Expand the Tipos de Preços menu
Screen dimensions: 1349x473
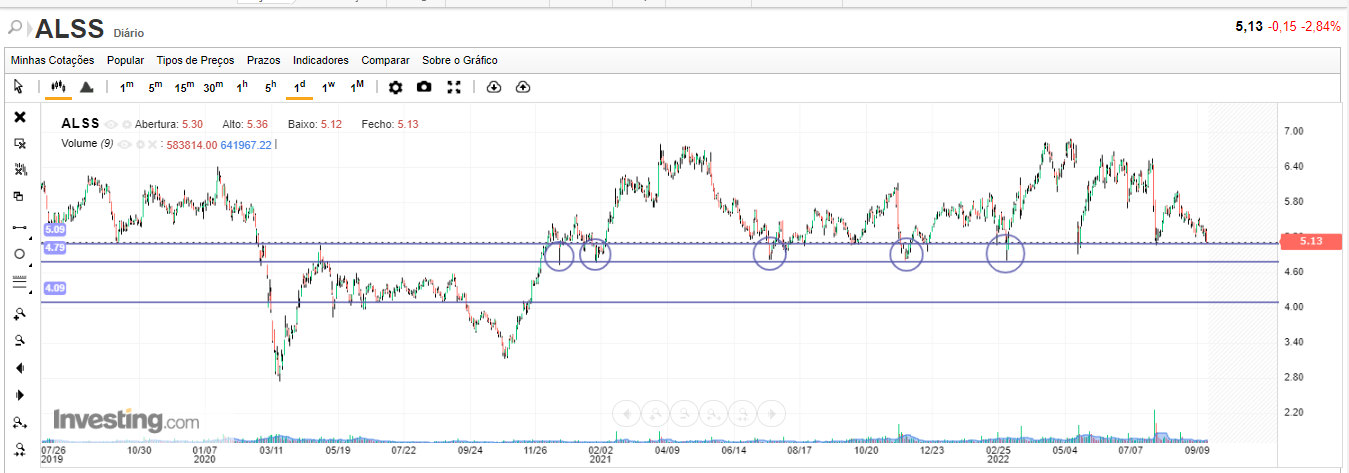(x=195, y=60)
